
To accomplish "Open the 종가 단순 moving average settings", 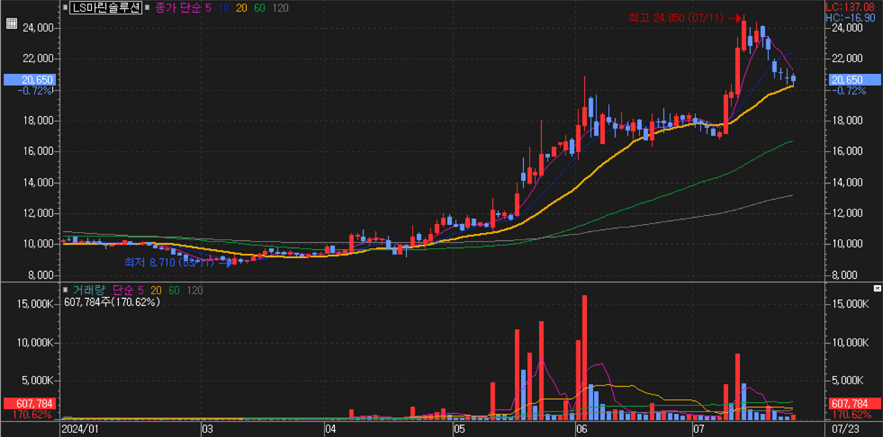I will pos(178,7).
